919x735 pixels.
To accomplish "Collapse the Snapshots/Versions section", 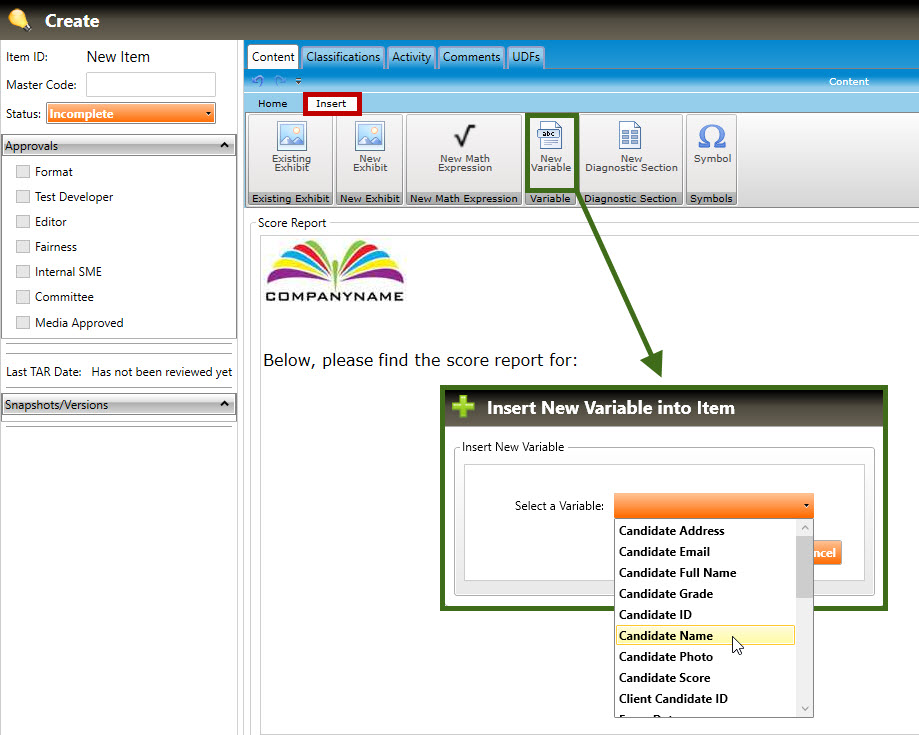I will pos(225,405).
